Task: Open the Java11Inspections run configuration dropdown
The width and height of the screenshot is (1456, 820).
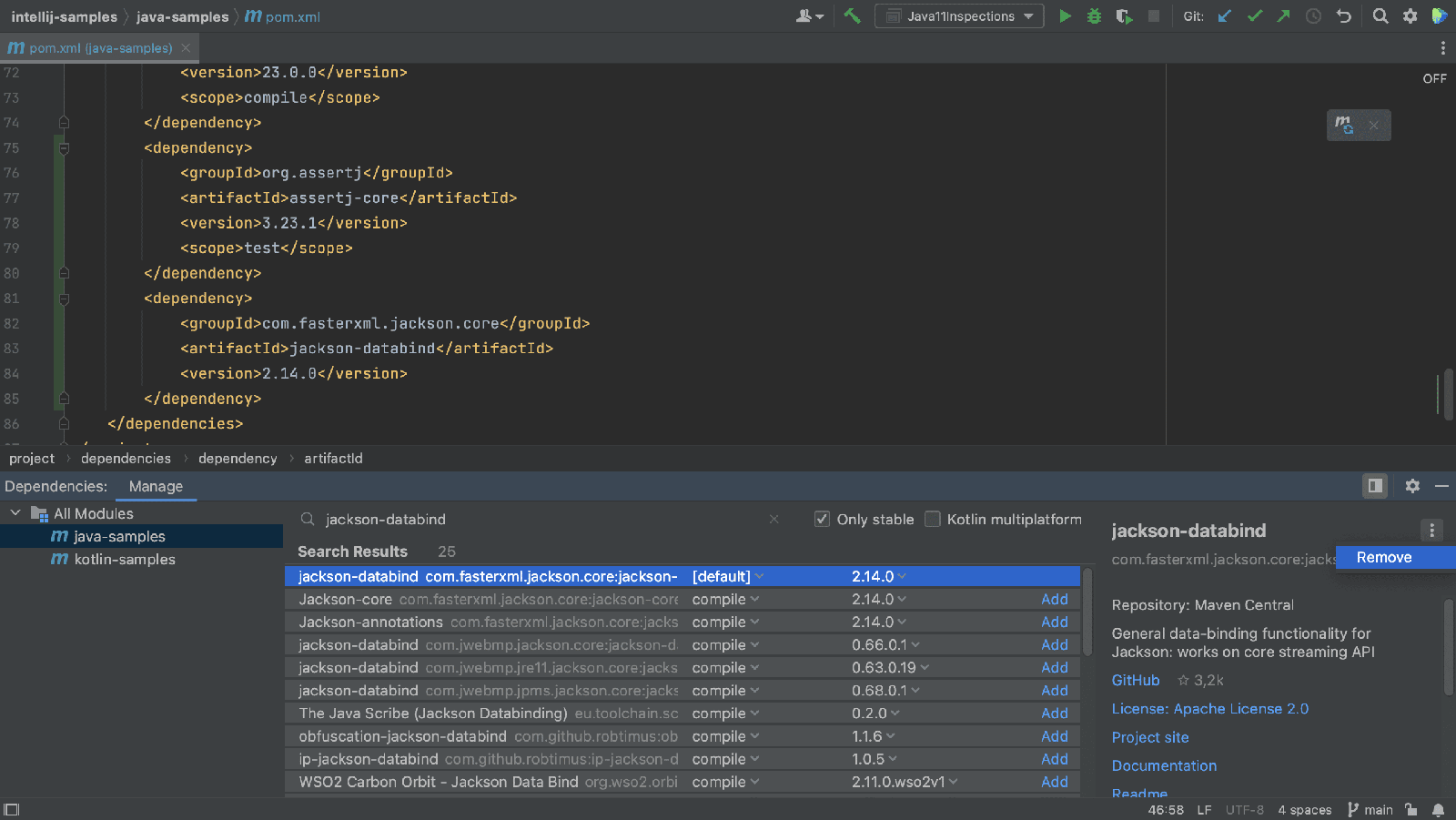Action: click(x=959, y=16)
